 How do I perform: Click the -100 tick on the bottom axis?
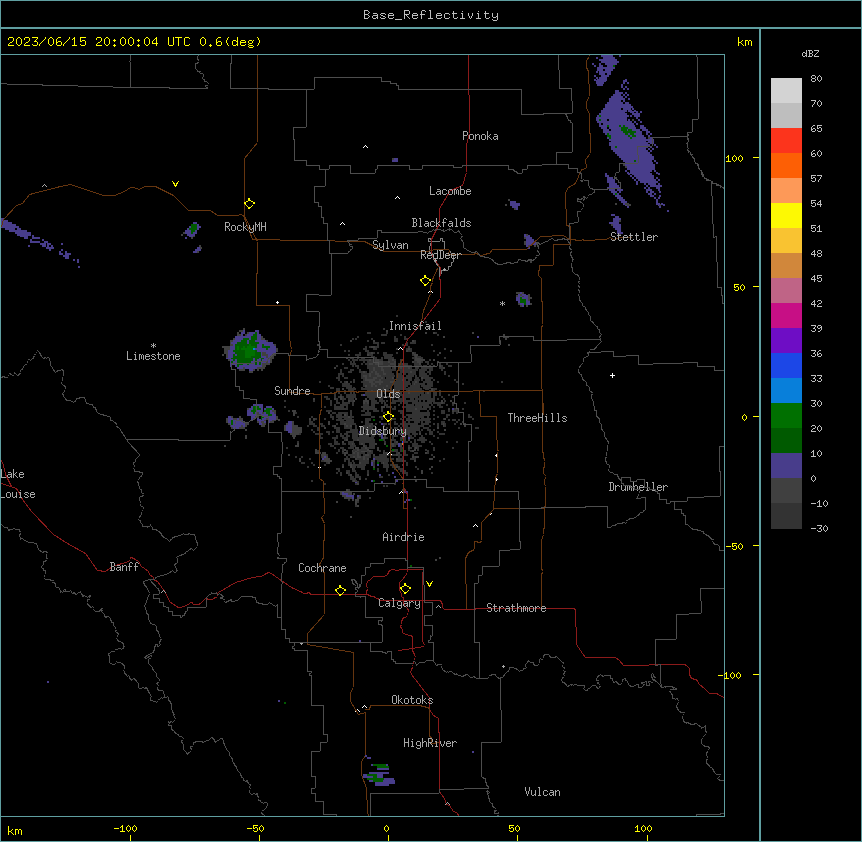pyautogui.click(x=125, y=828)
